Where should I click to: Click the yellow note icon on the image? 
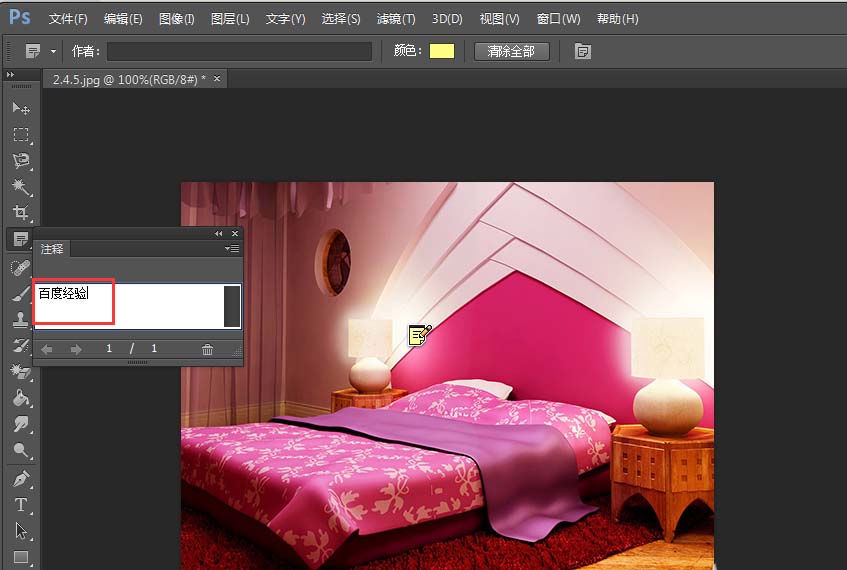(x=420, y=335)
